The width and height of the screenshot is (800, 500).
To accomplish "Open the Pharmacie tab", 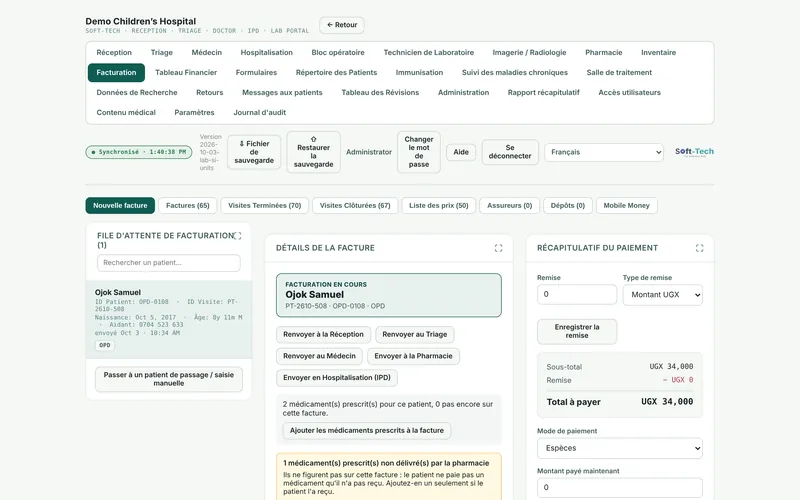I will tap(604, 53).
